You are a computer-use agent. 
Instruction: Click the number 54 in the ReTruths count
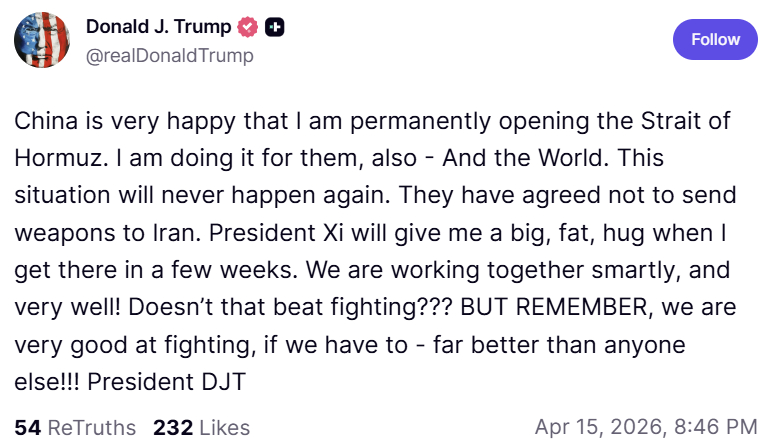click(x=27, y=427)
